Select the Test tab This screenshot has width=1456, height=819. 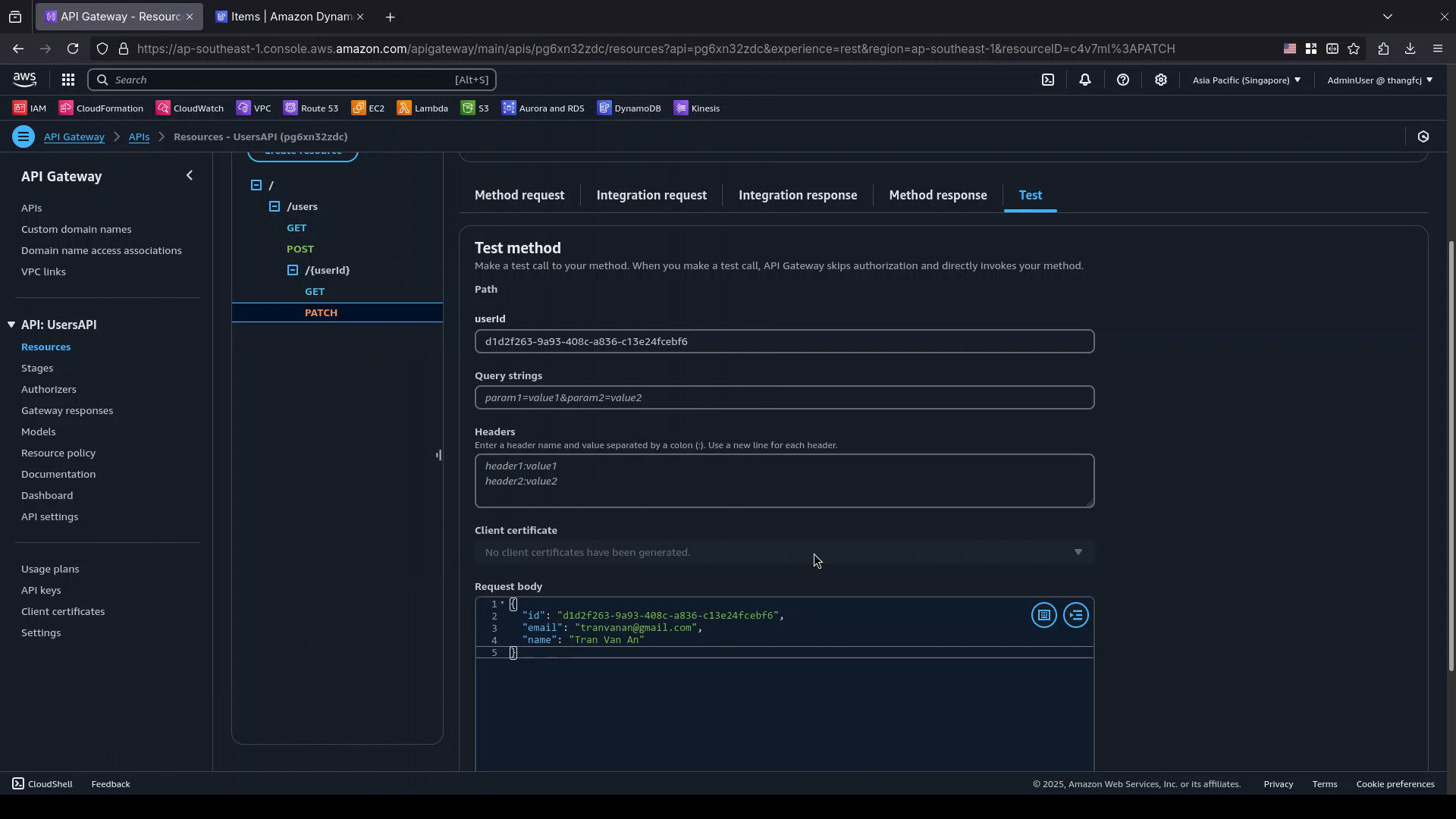tap(1030, 195)
